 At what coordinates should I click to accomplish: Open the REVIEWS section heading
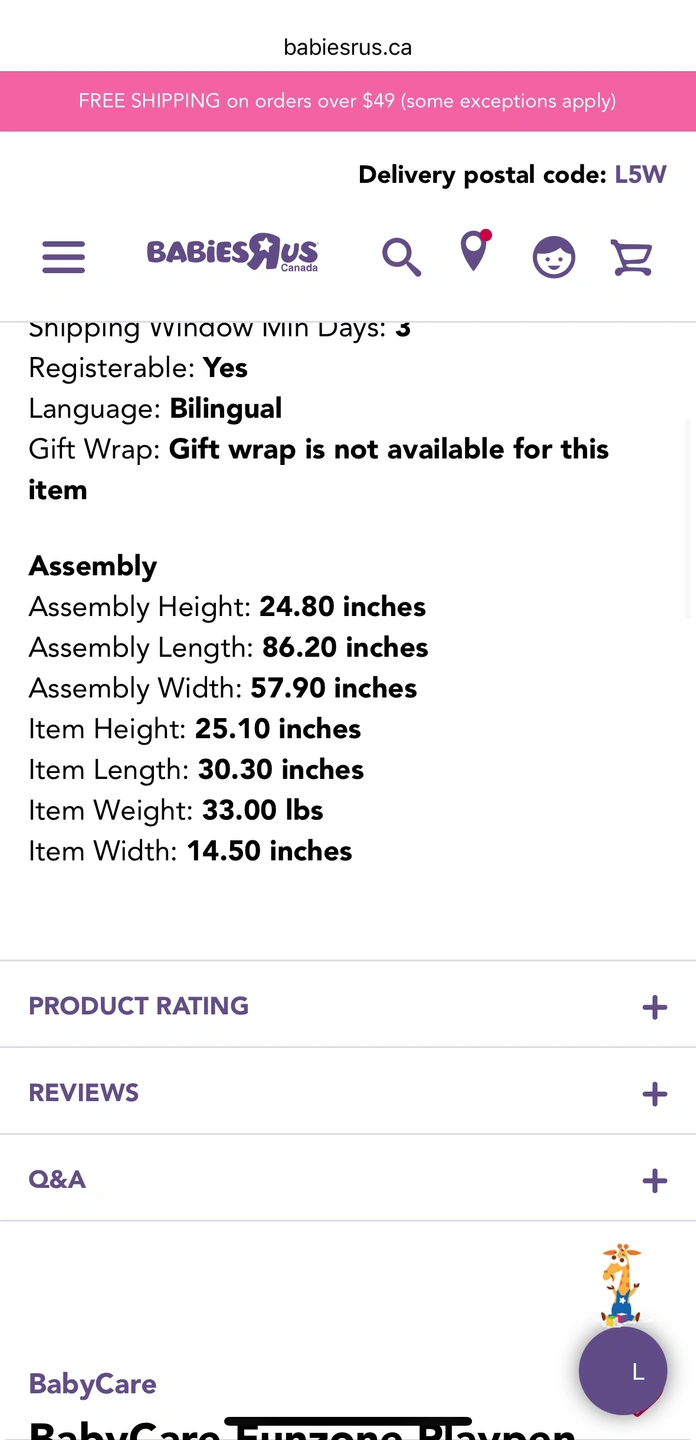click(84, 1093)
